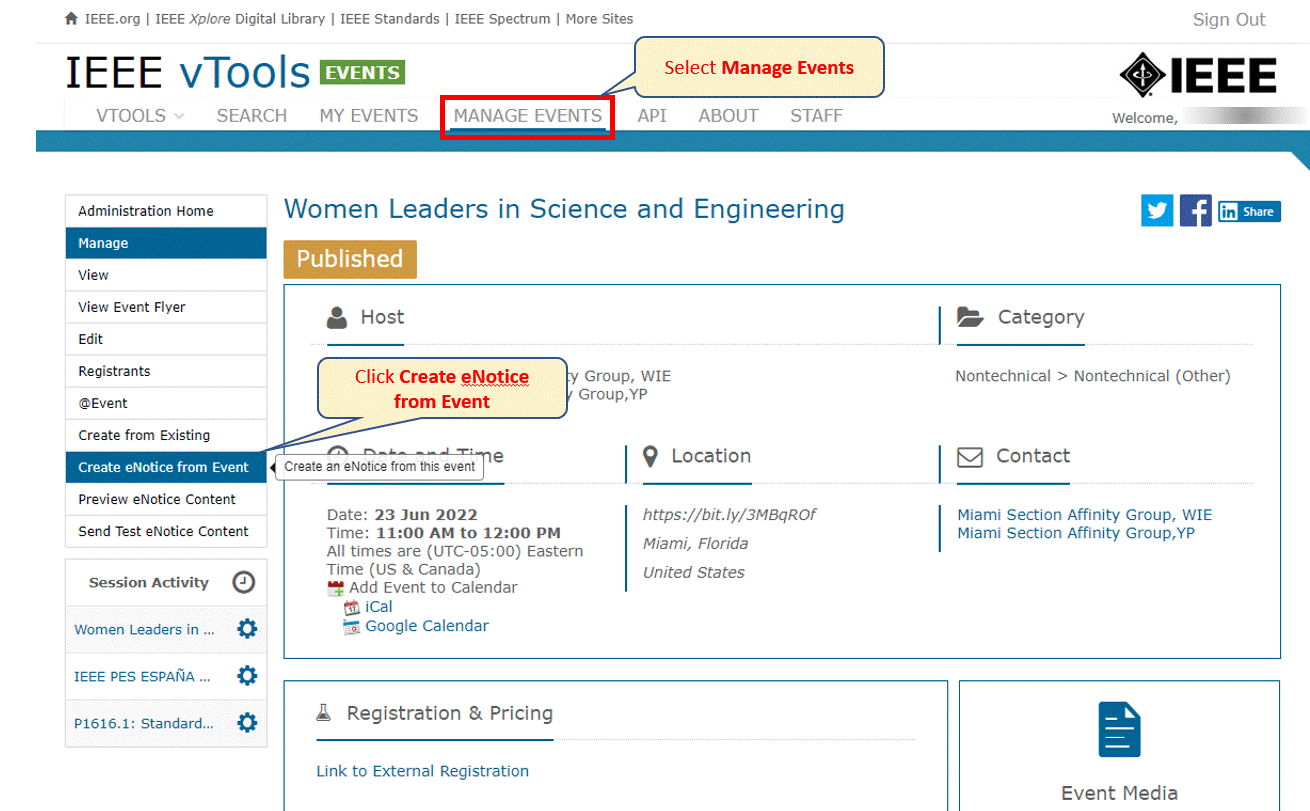
Task: Open Preview eNotice Content
Action: click(x=166, y=499)
